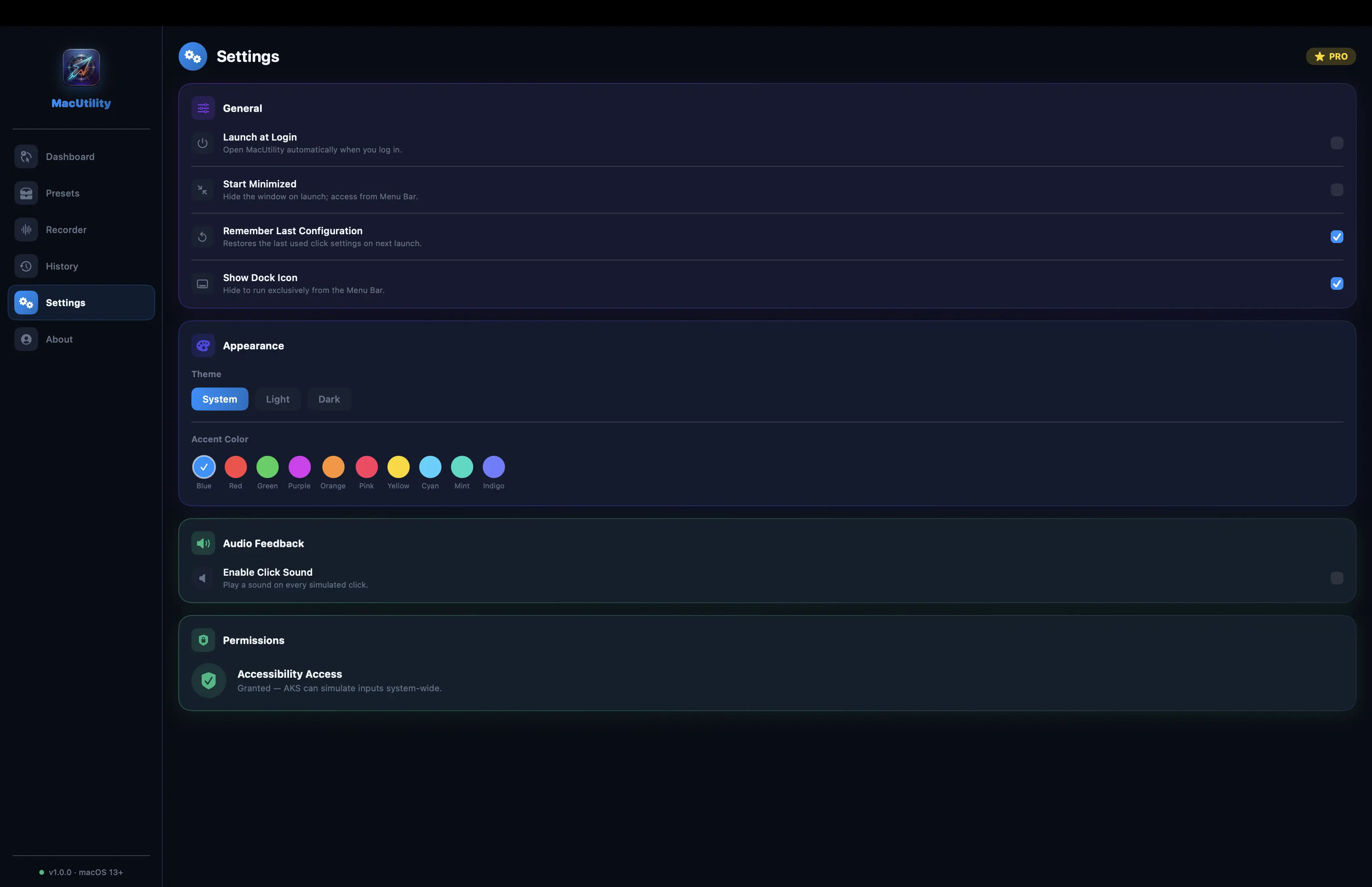
Task: Click the Presets toolbox icon
Action: 26,193
